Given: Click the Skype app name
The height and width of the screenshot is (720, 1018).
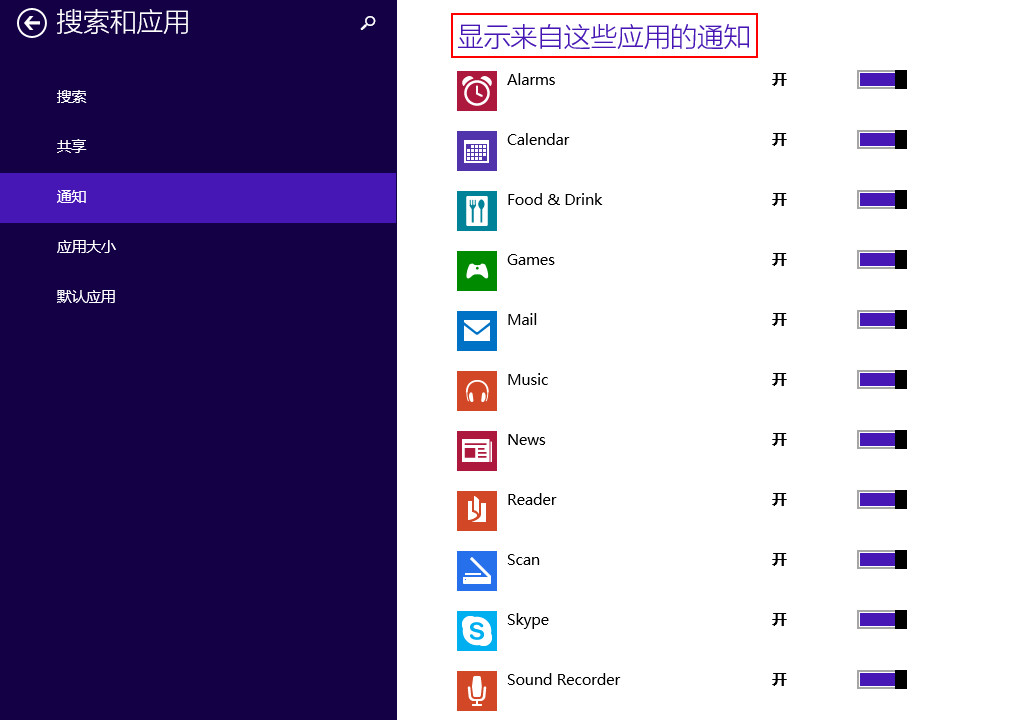Looking at the screenshot, I should coord(528,620).
